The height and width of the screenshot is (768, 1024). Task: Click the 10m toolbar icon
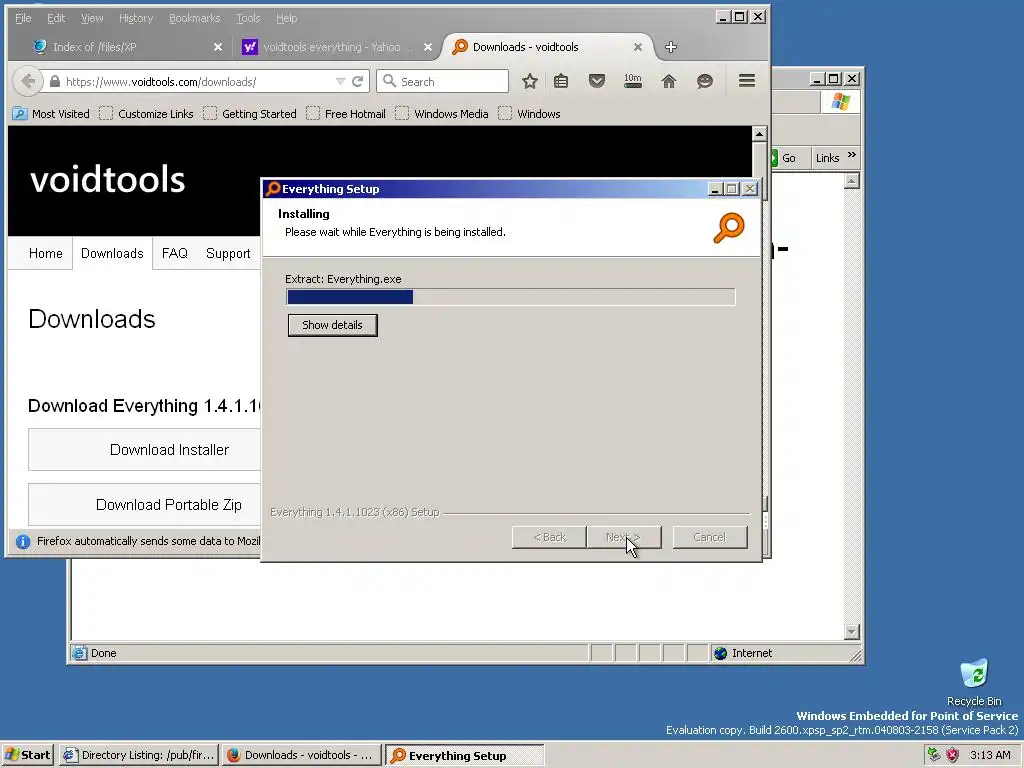coord(633,82)
